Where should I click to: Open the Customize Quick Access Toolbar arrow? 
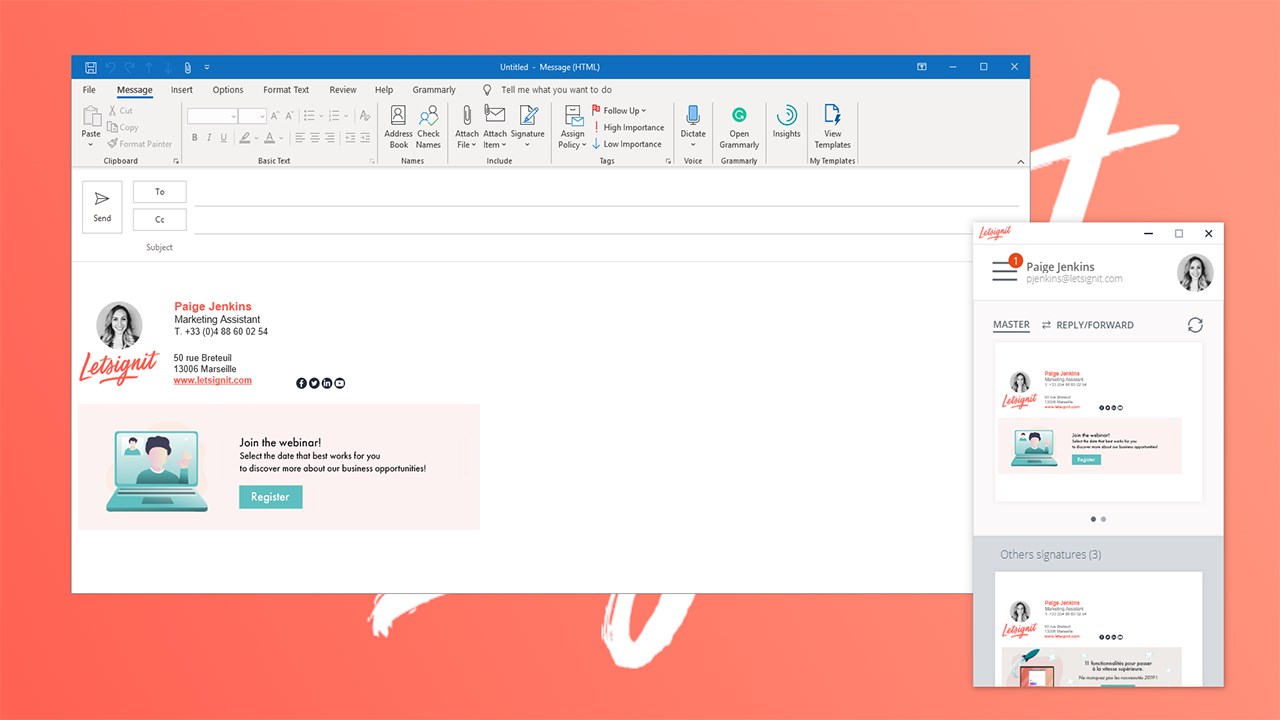207,67
